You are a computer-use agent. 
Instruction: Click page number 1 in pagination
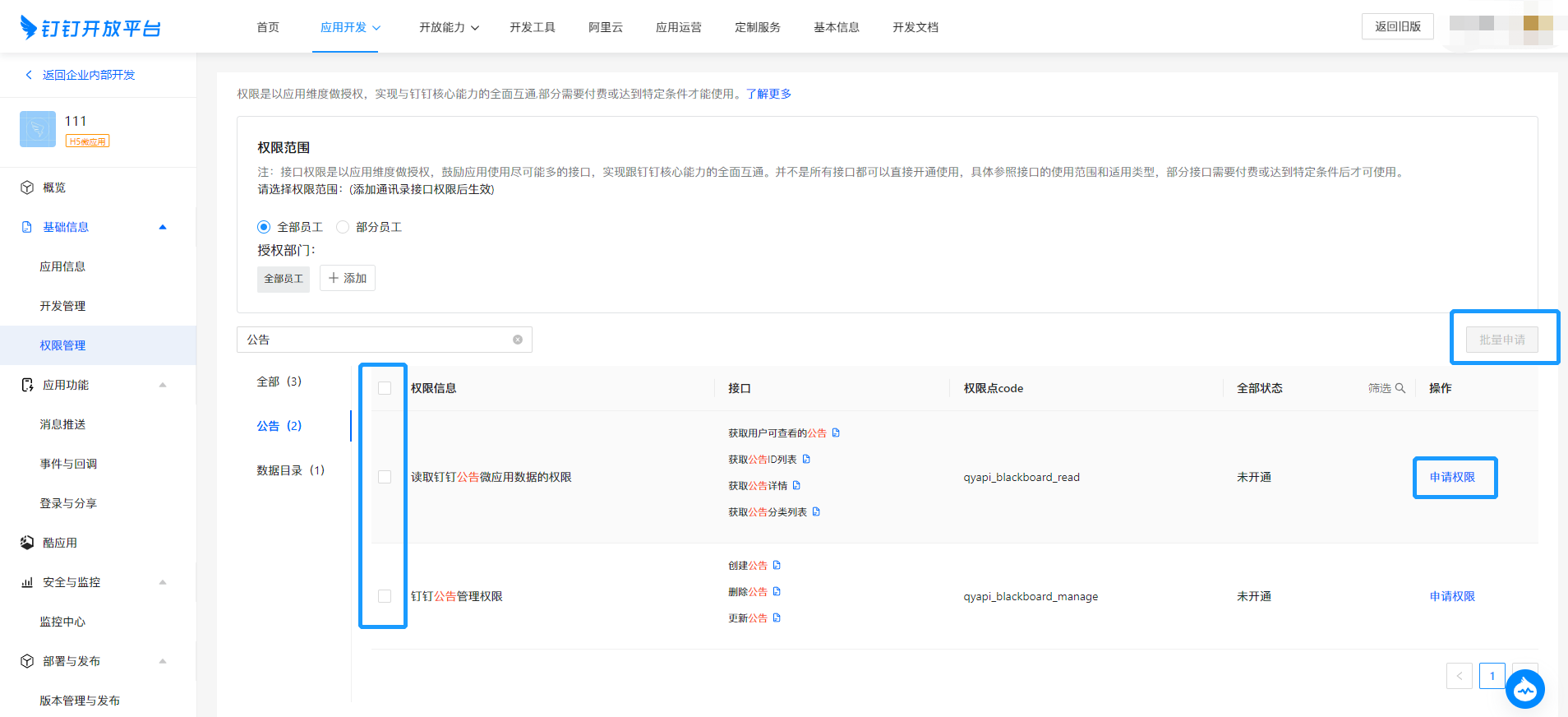(1492, 676)
